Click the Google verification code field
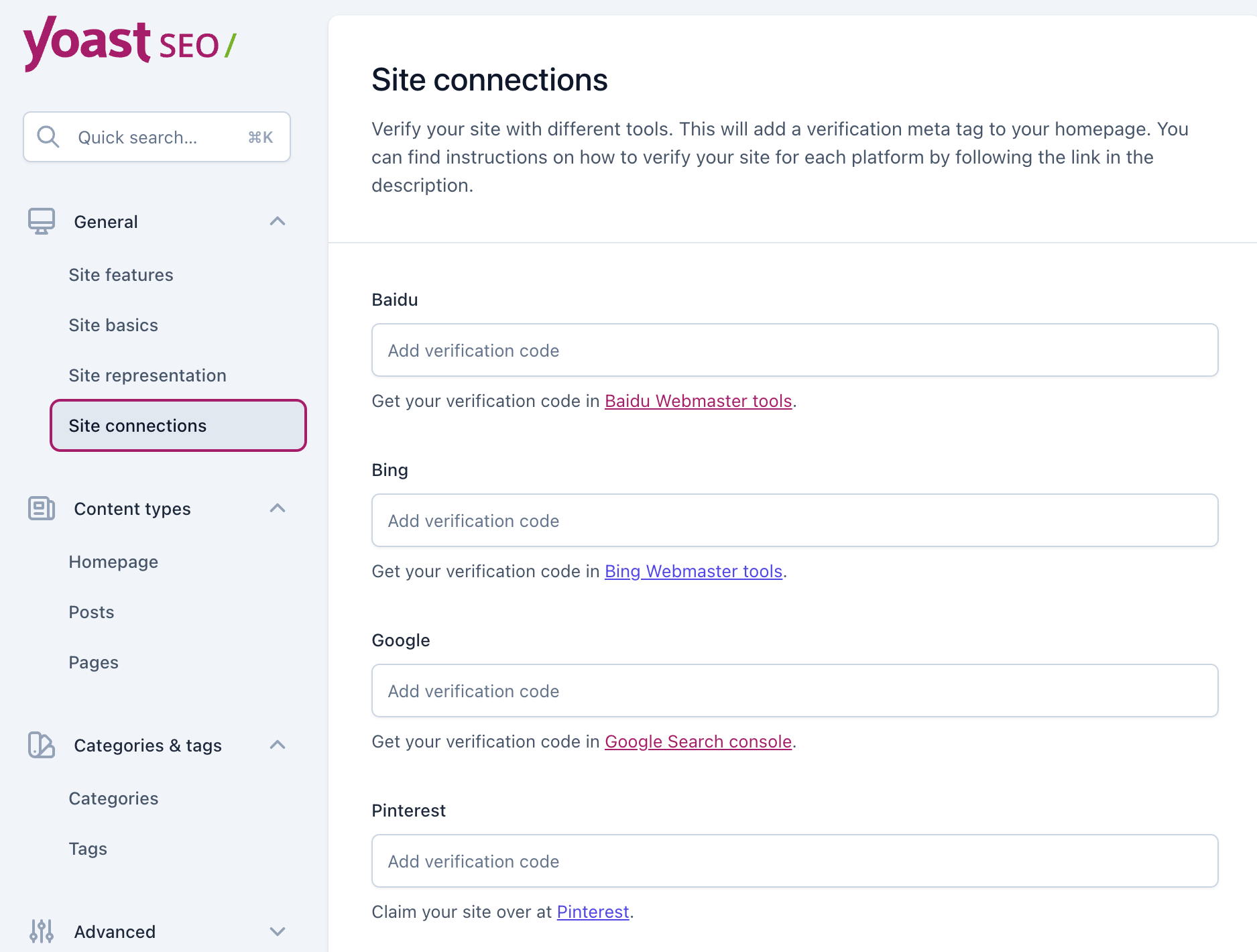 (794, 691)
